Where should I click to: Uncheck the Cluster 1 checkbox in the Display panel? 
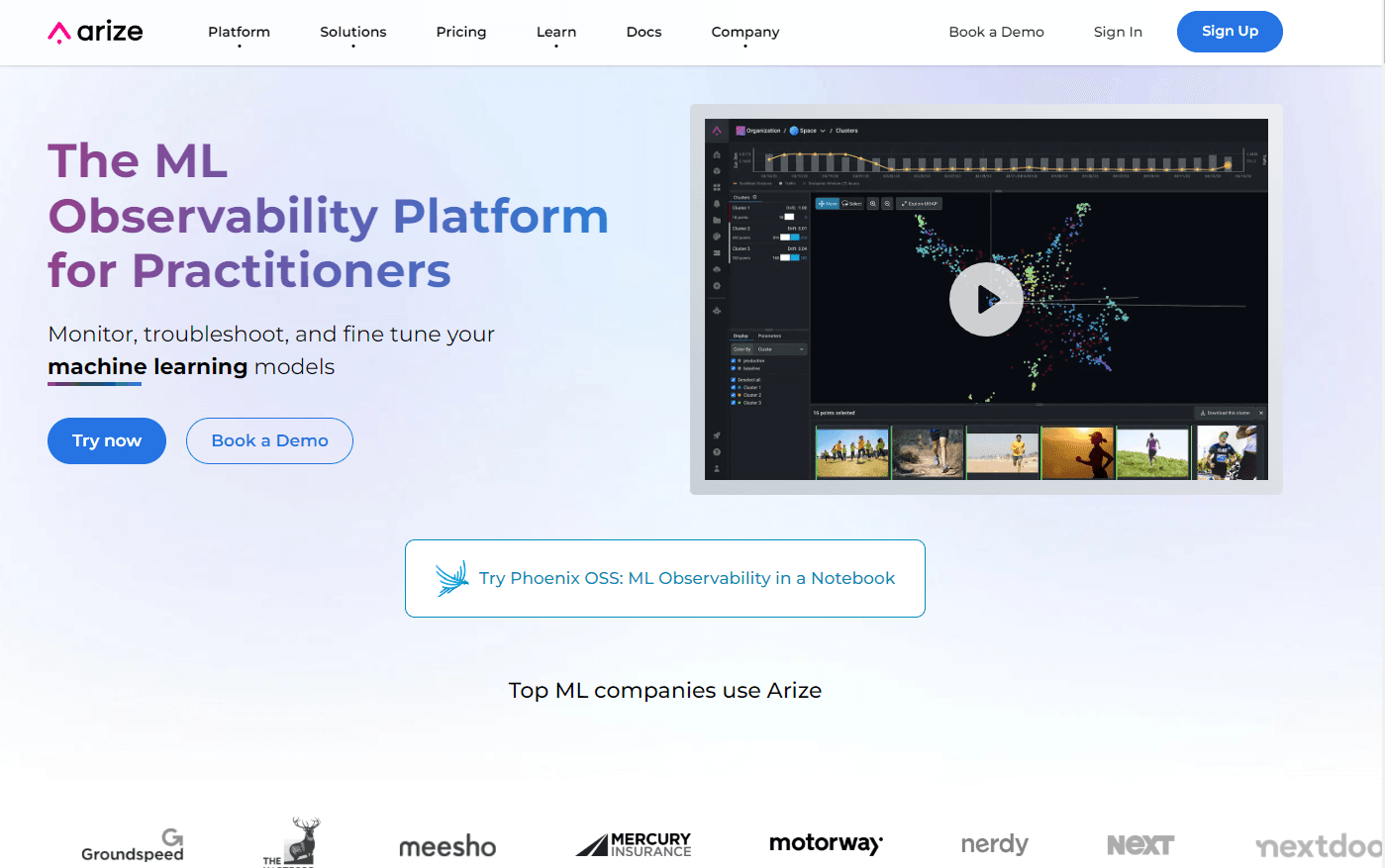pos(734,387)
